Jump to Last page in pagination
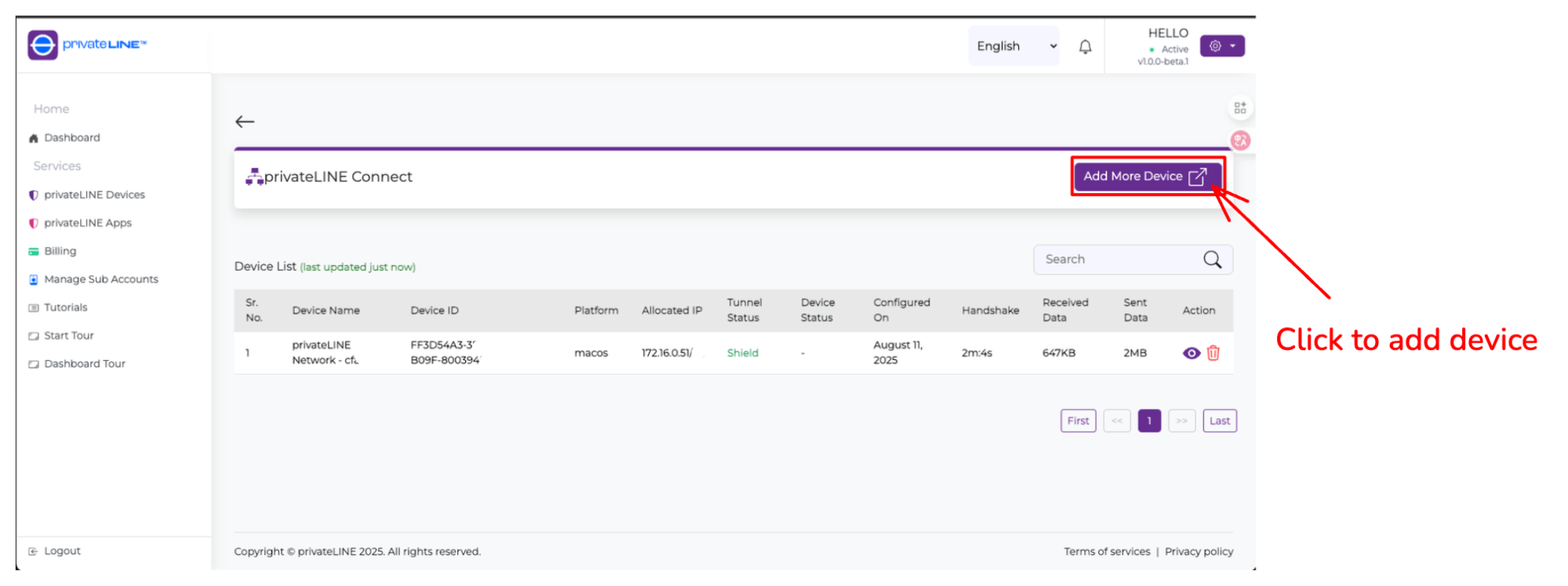The width and height of the screenshot is (1568, 586). tap(1219, 421)
